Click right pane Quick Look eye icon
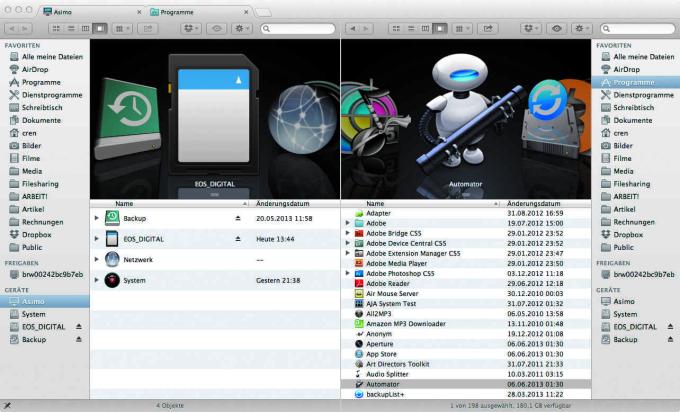Image resolution: width=680 pixels, height=412 pixels. point(556,29)
